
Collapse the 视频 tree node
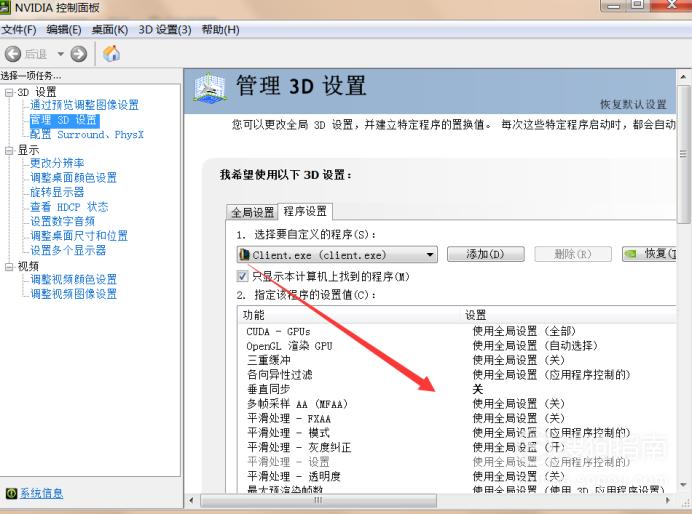click(9, 267)
